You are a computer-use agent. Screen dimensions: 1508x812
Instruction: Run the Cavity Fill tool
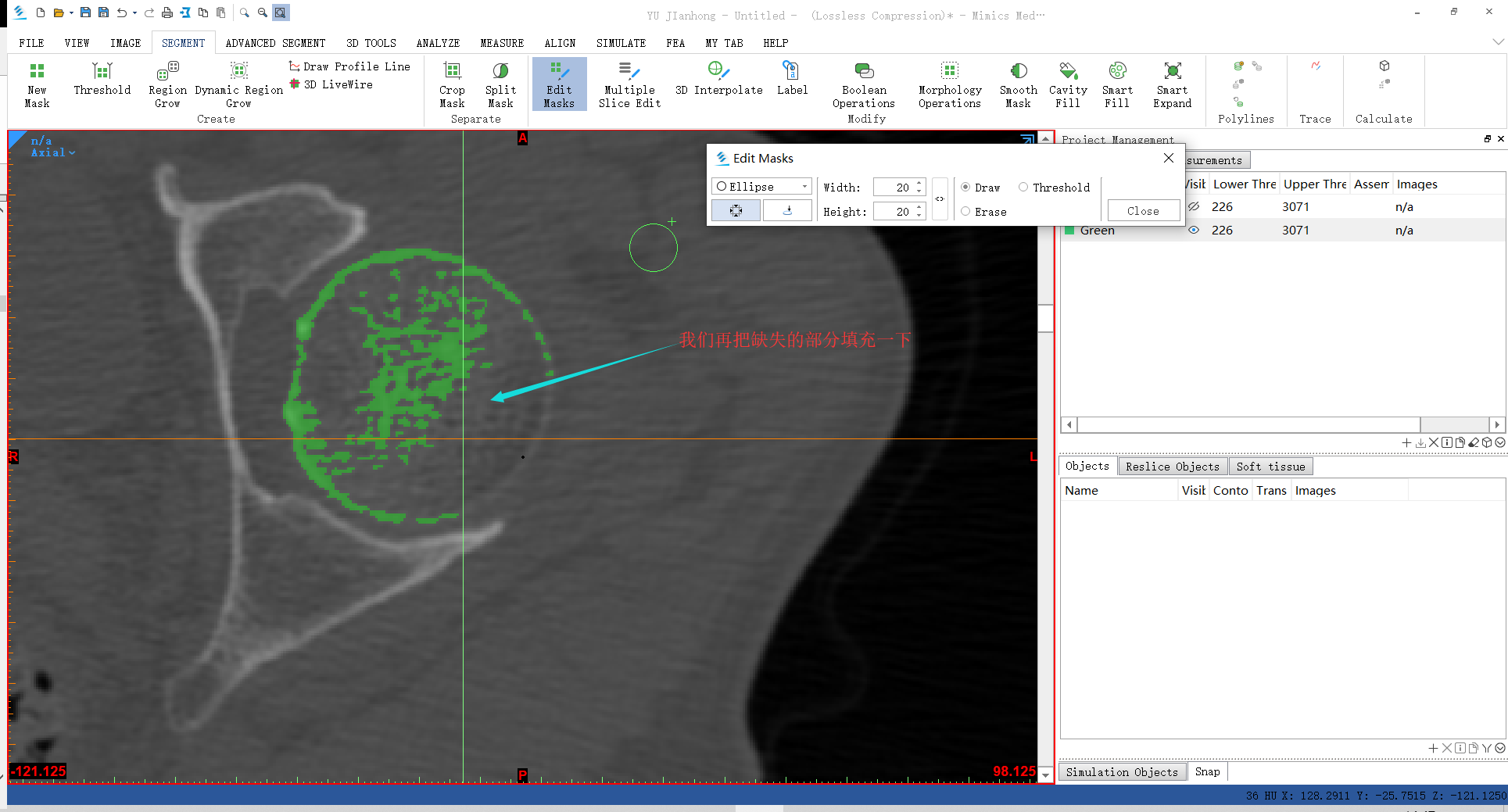tap(1068, 85)
